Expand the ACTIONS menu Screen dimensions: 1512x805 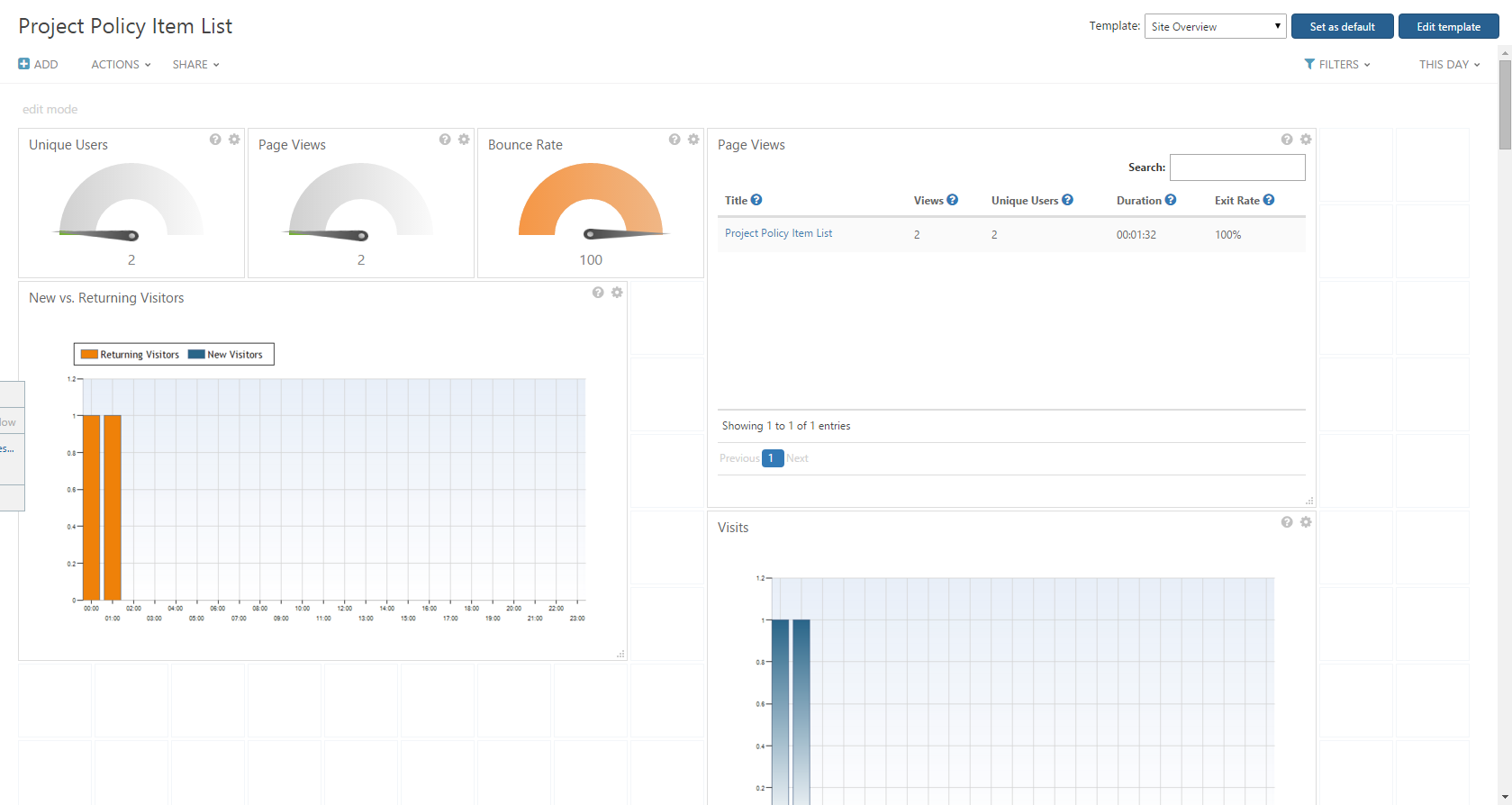tap(121, 64)
